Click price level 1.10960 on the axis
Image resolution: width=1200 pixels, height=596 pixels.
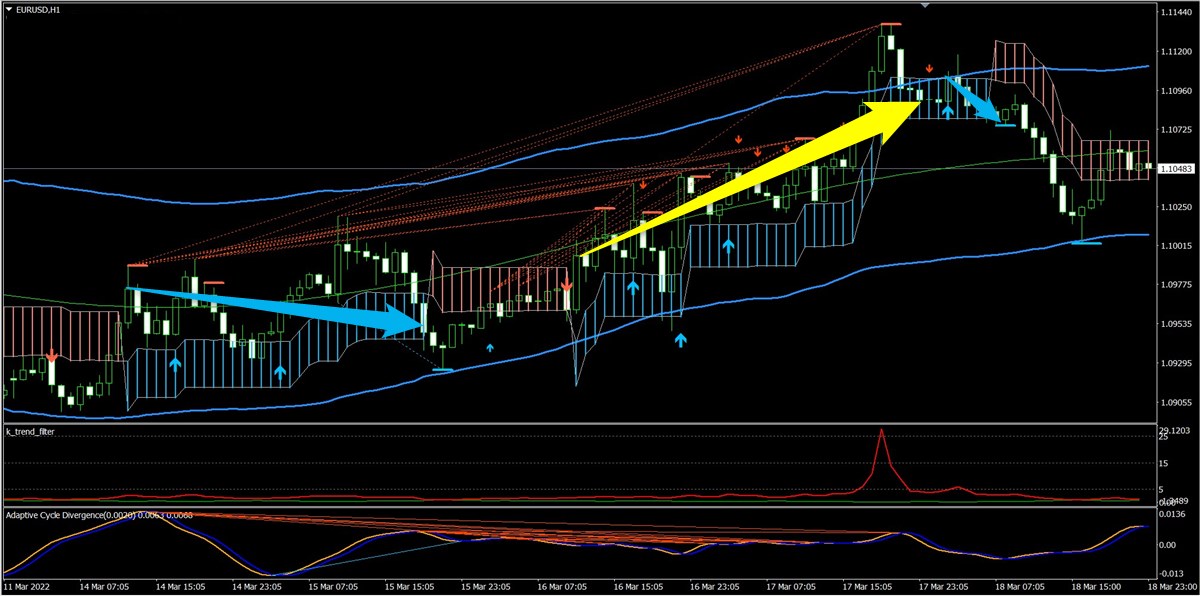tap(1174, 90)
